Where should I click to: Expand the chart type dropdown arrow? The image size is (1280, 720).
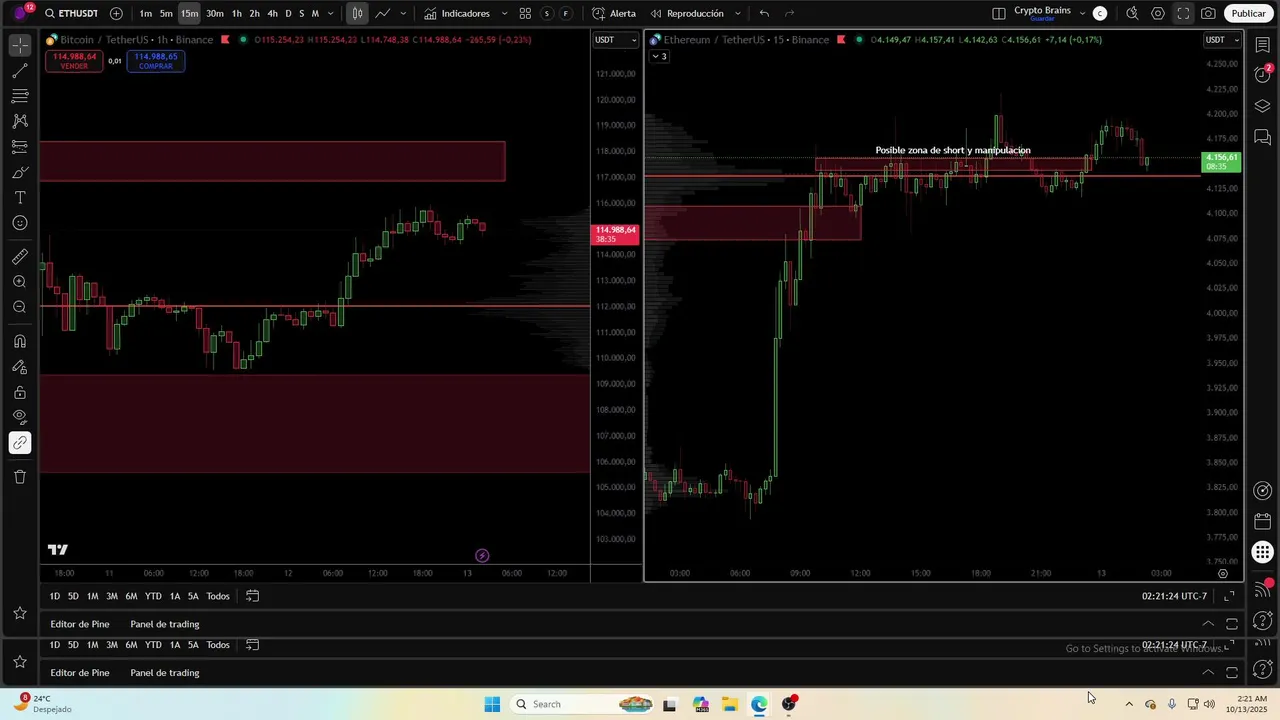tap(403, 13)
